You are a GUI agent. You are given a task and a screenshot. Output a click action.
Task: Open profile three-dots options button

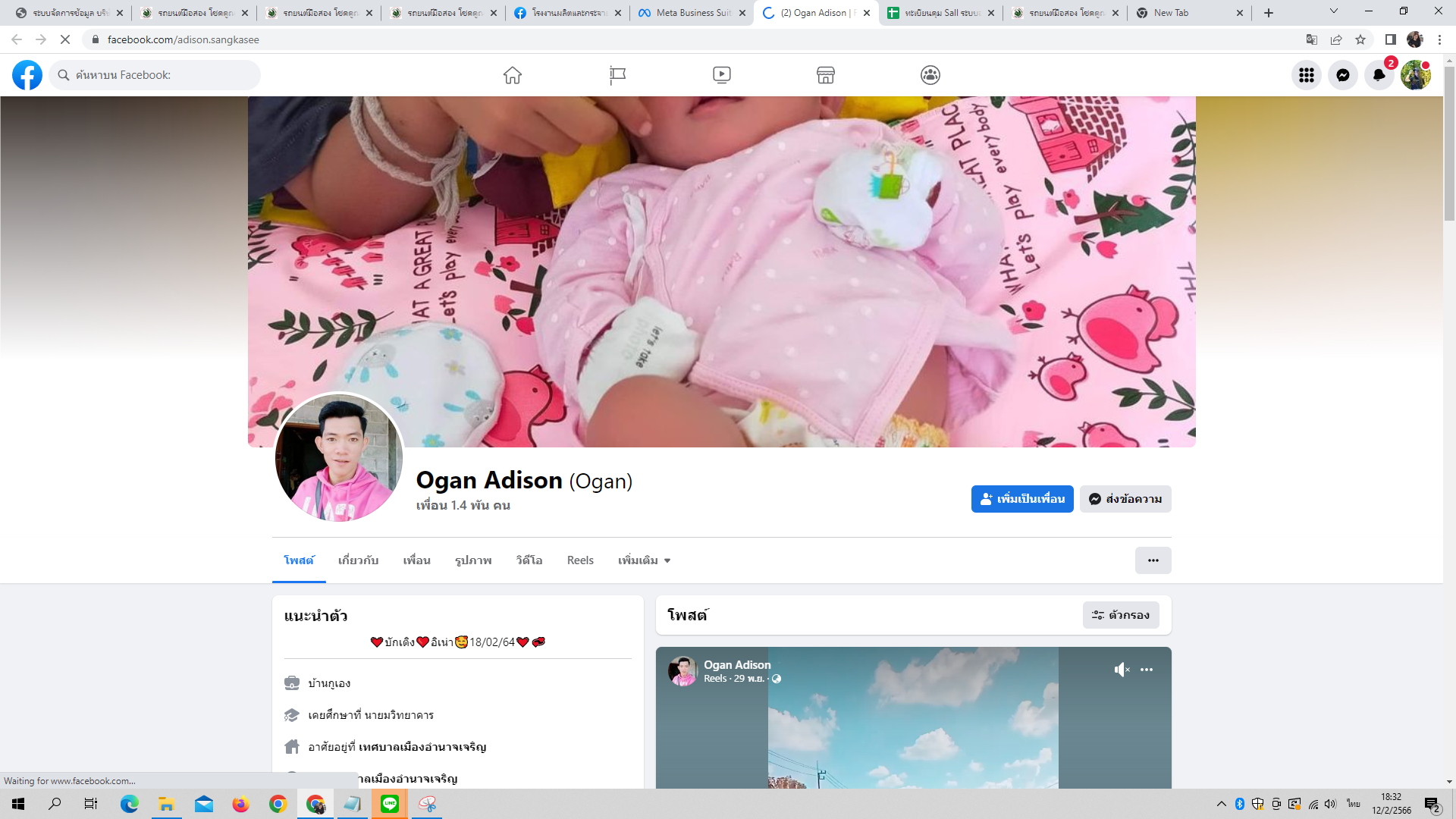1153,560
